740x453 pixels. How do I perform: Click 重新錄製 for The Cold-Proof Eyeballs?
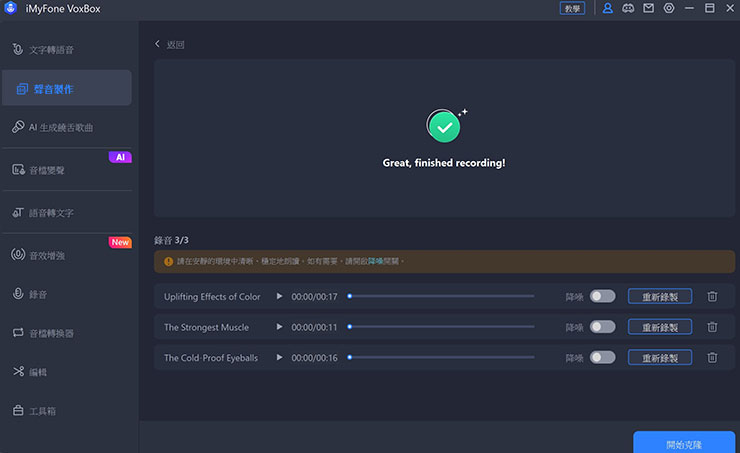pos(659,357)
